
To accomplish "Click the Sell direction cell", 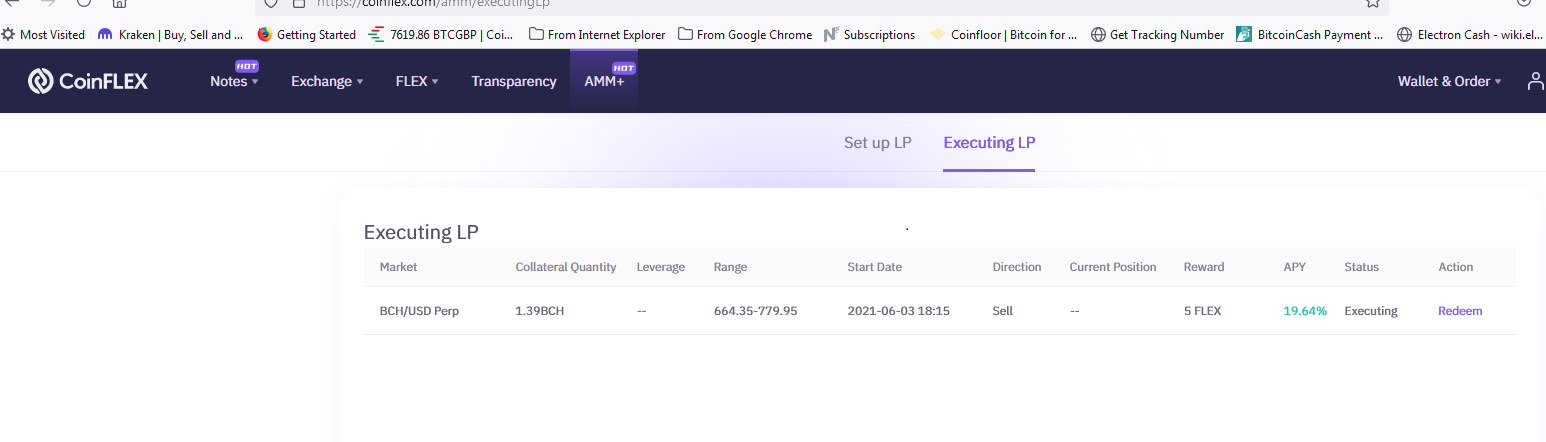I will 1003,311.
